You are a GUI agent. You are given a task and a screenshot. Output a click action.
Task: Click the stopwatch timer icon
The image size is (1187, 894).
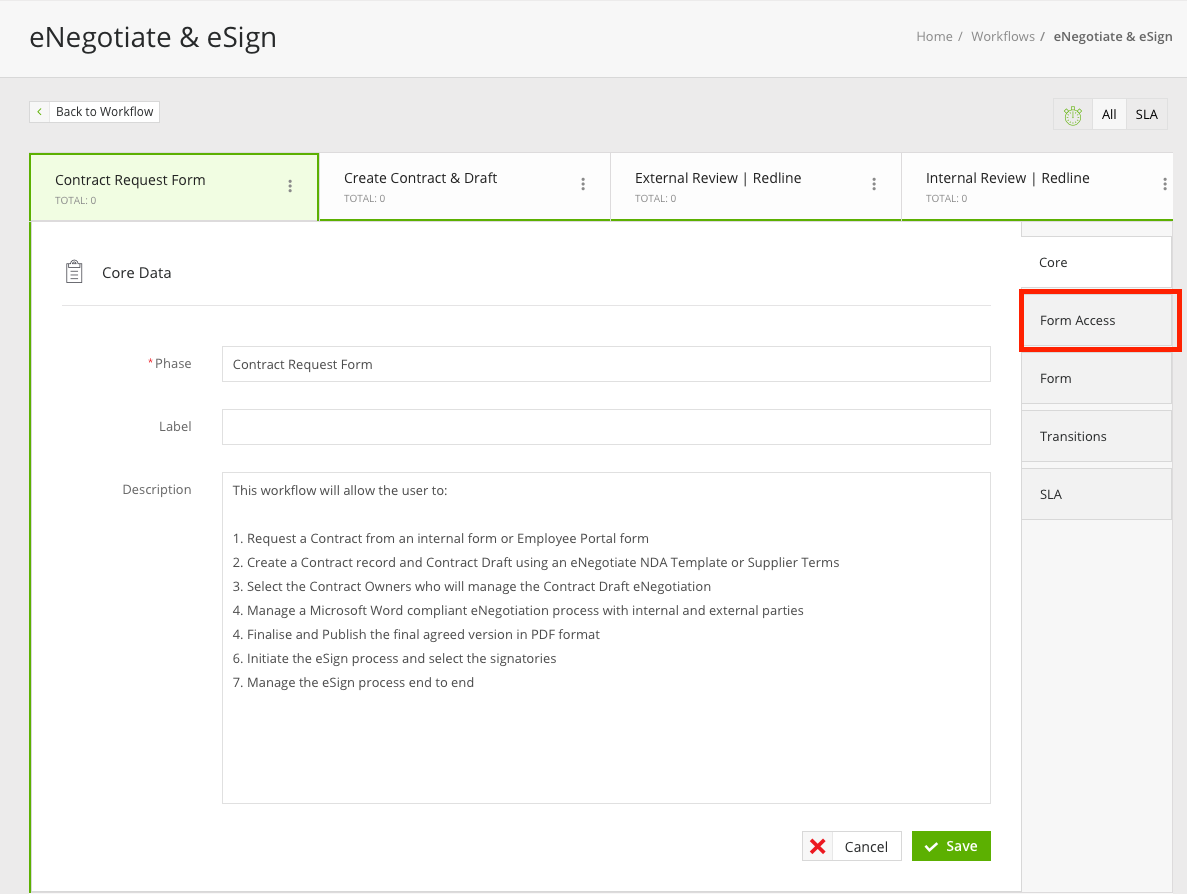tap(1073, 115)
